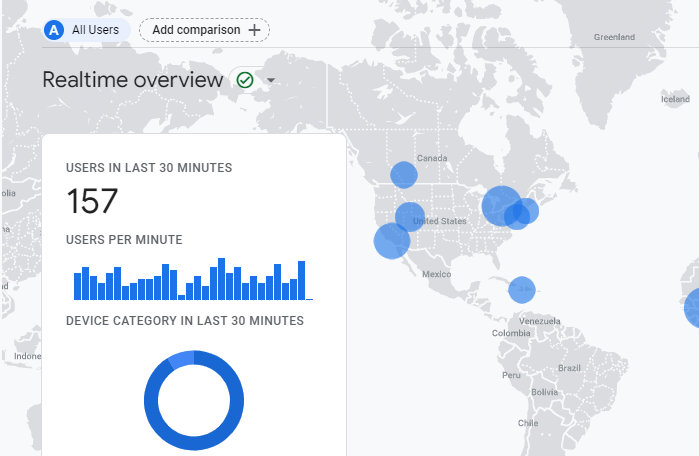
Task: Click the All Users segment chip
Action: pos(87,30)
